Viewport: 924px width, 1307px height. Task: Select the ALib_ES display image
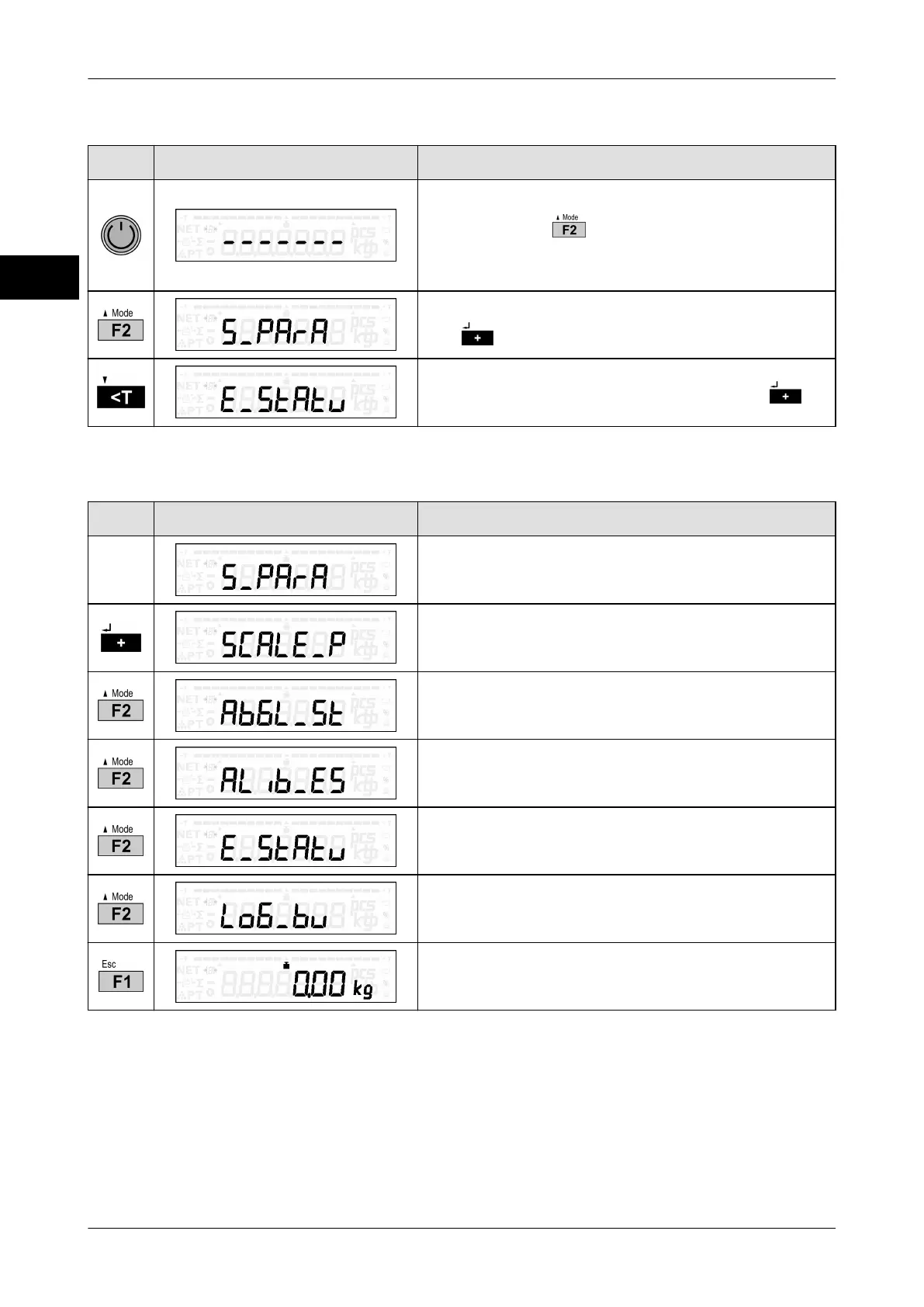tap(286, 773)
